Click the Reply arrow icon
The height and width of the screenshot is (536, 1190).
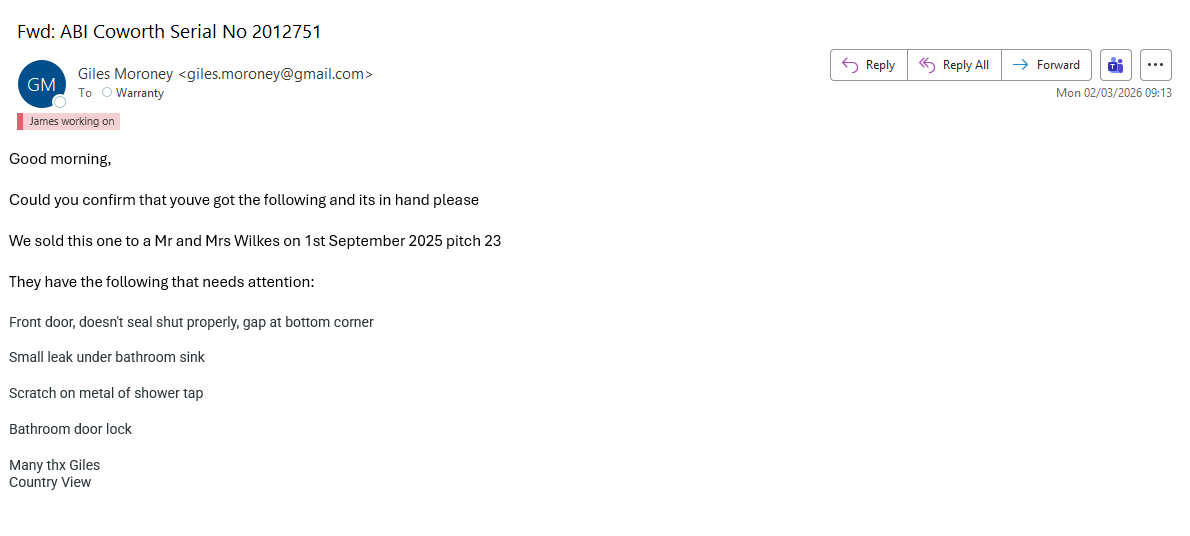point(850,65)
